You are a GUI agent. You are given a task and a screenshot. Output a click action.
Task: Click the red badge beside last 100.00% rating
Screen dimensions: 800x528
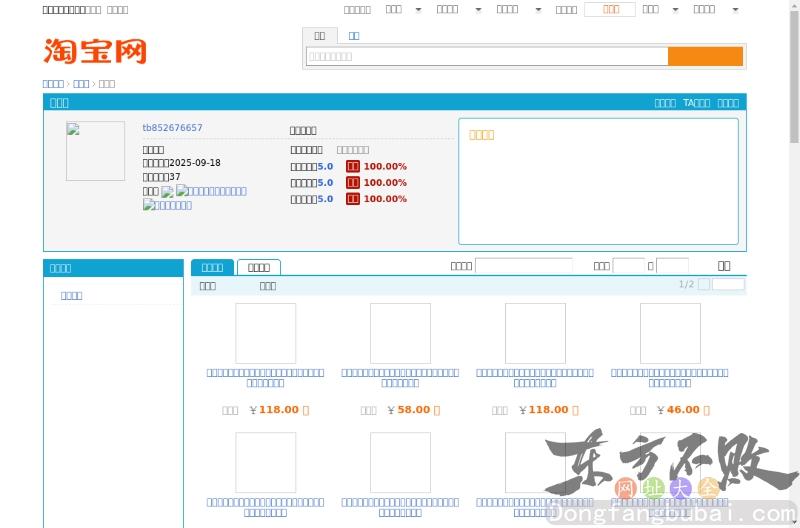(352, 199)
